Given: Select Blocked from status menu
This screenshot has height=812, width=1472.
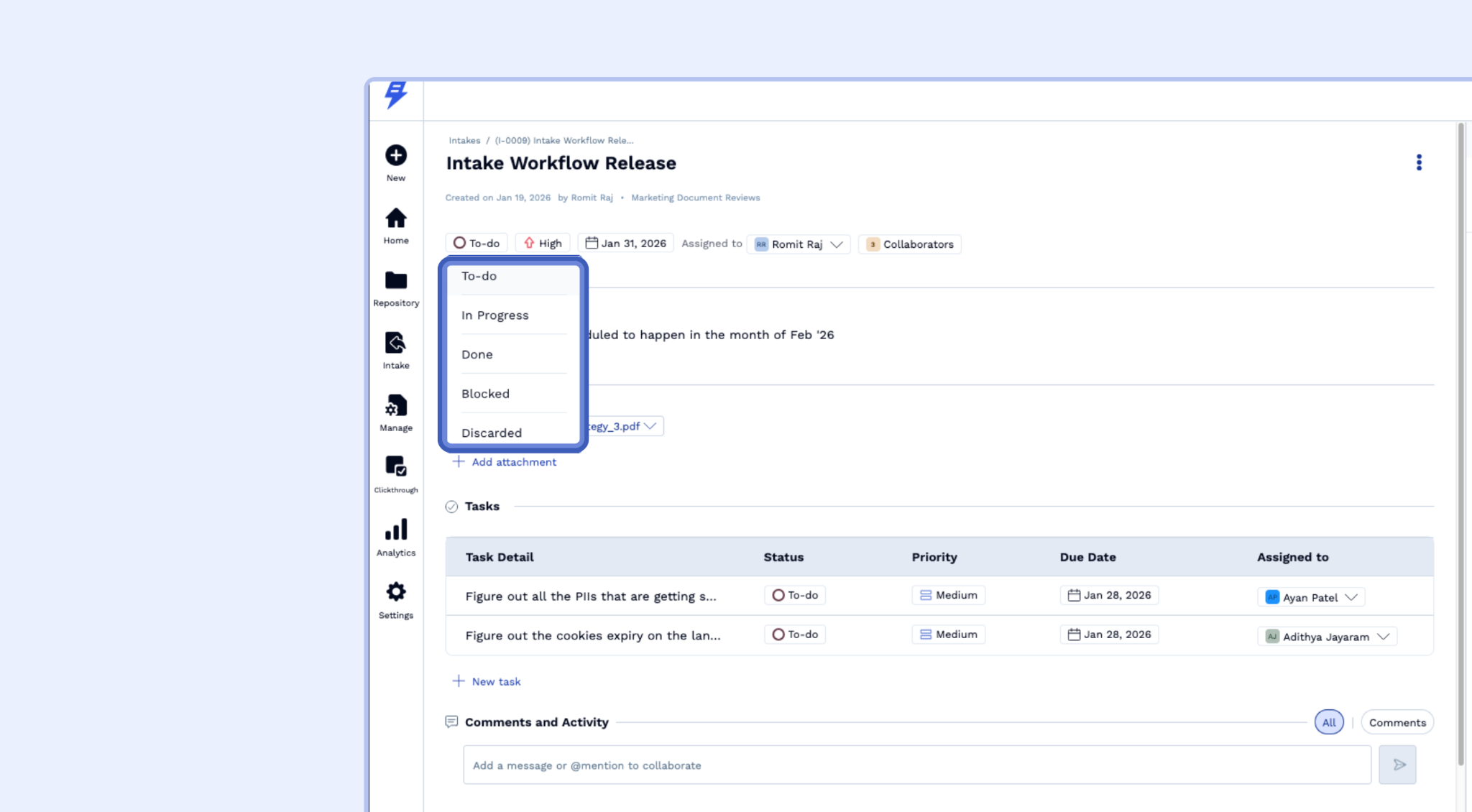Looking at the screenshot, I should coord(485,395).
